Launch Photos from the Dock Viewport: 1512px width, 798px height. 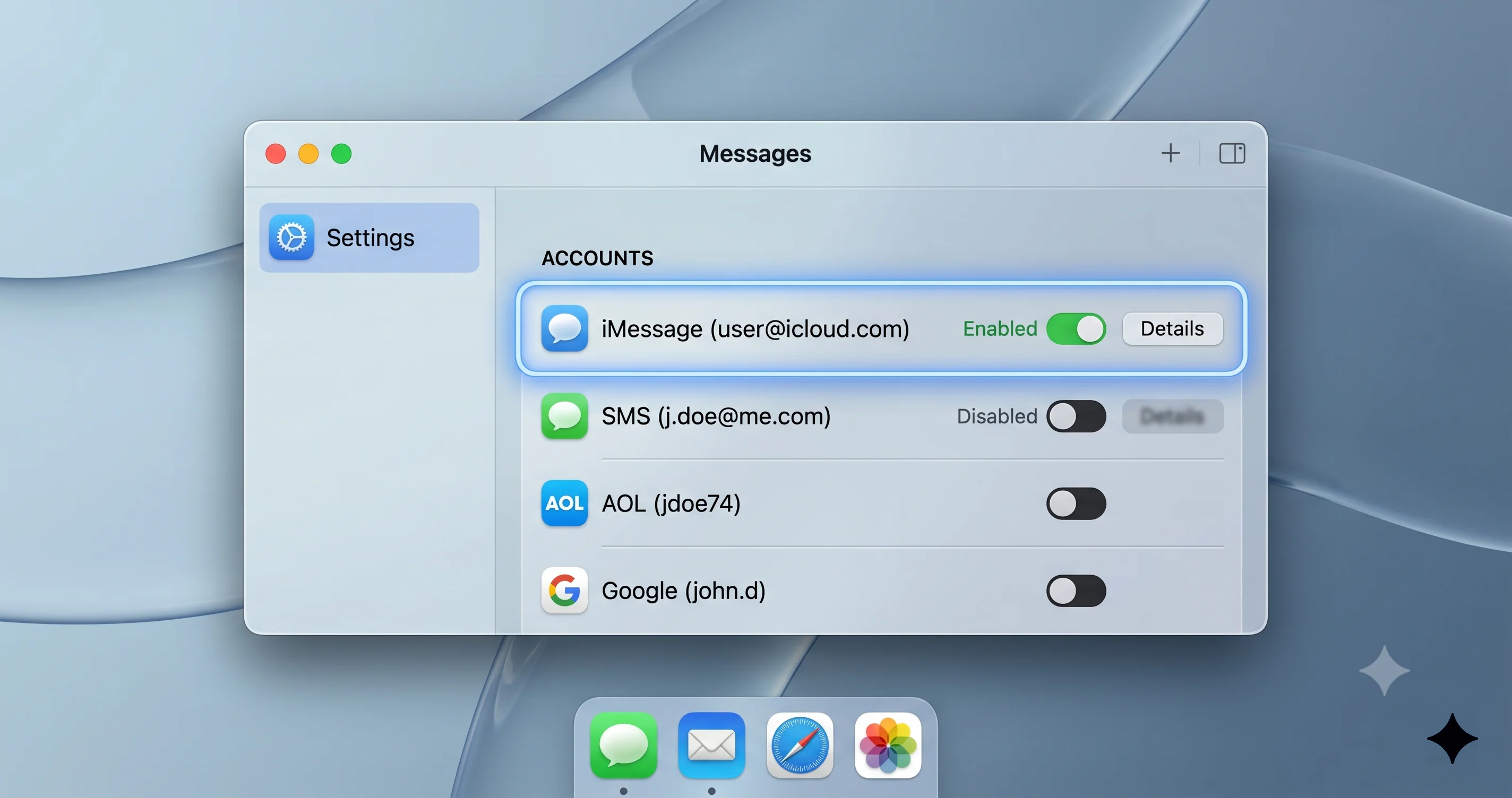click(888, 746)
